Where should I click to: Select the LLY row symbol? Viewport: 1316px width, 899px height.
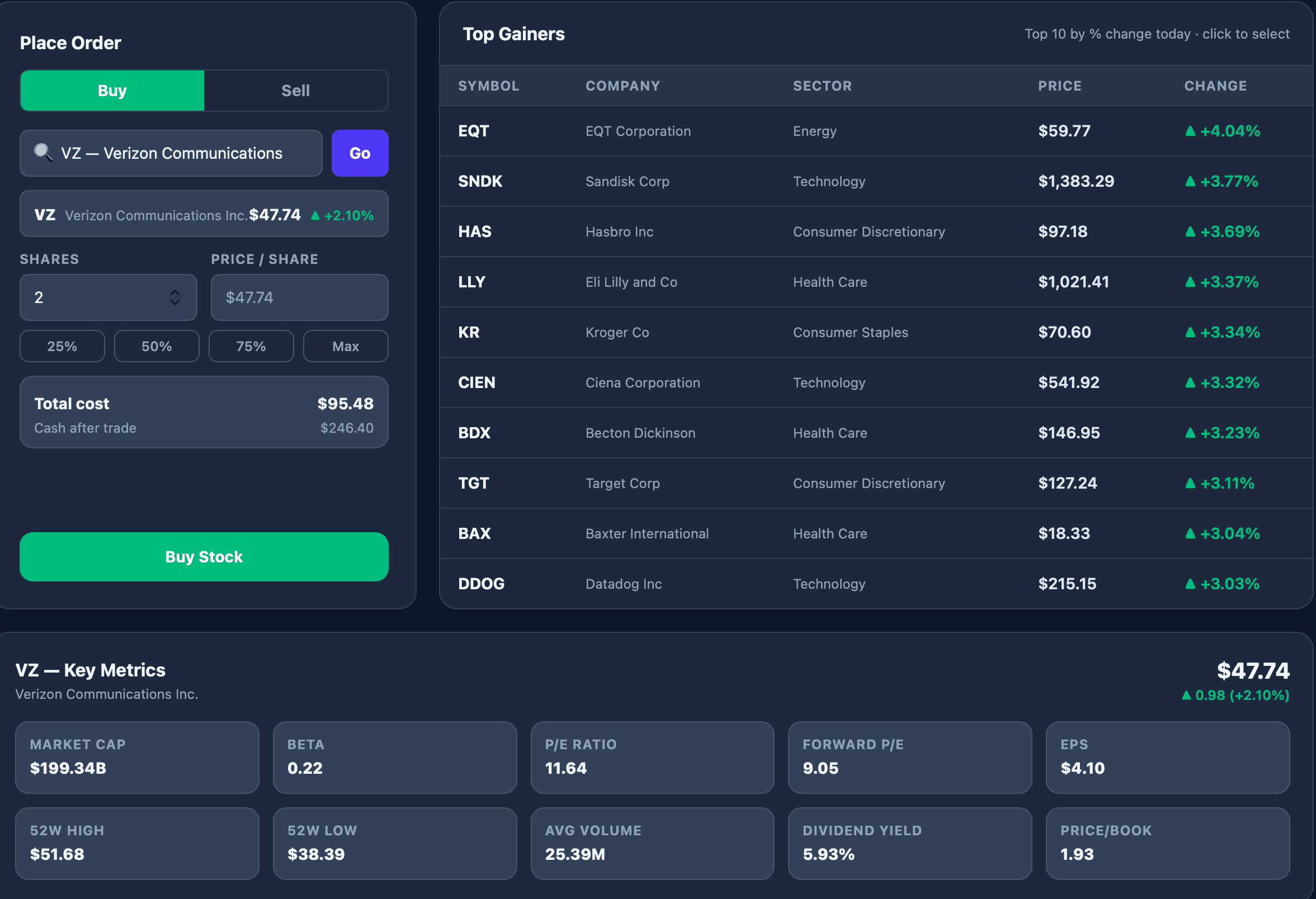coord(471,282)
